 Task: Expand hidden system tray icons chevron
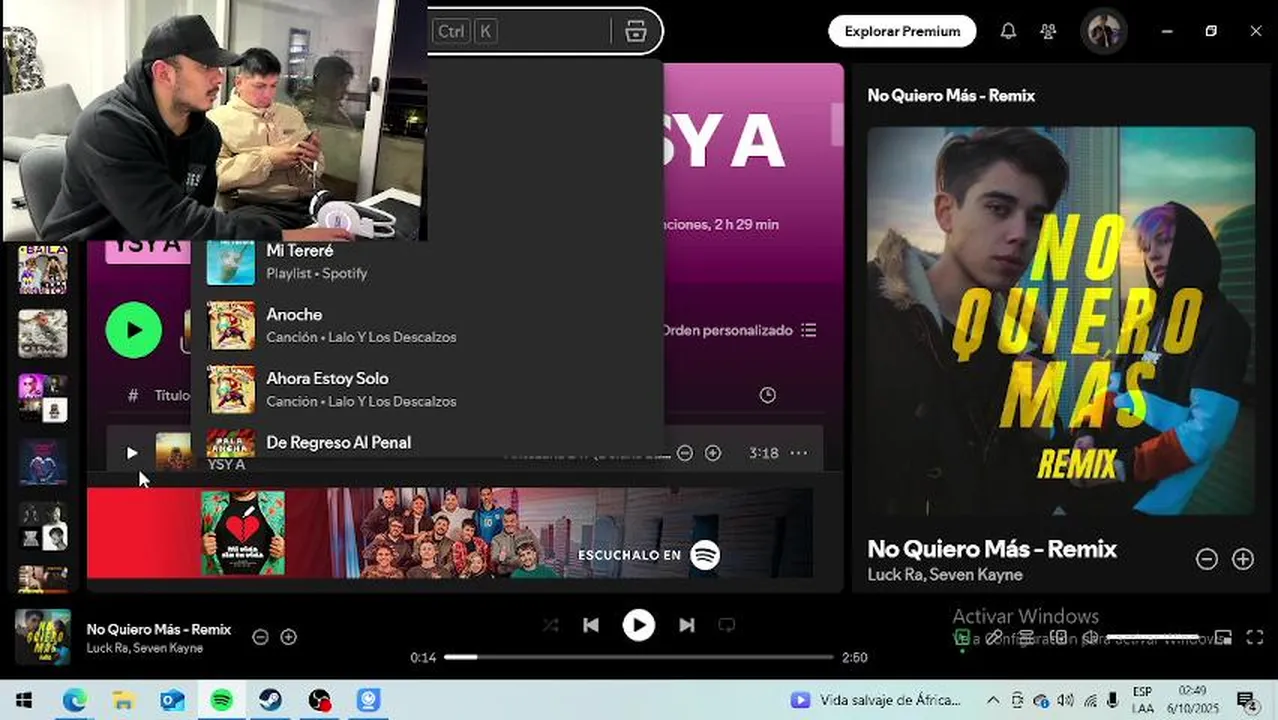click(x=993, y=700)
